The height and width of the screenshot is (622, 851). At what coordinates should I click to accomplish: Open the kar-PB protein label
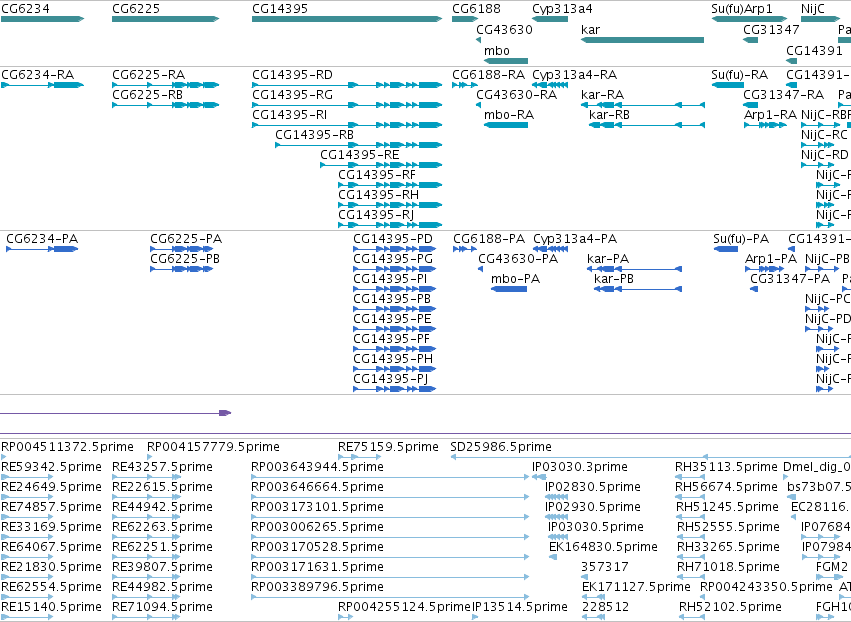click(x=614, y=279)
